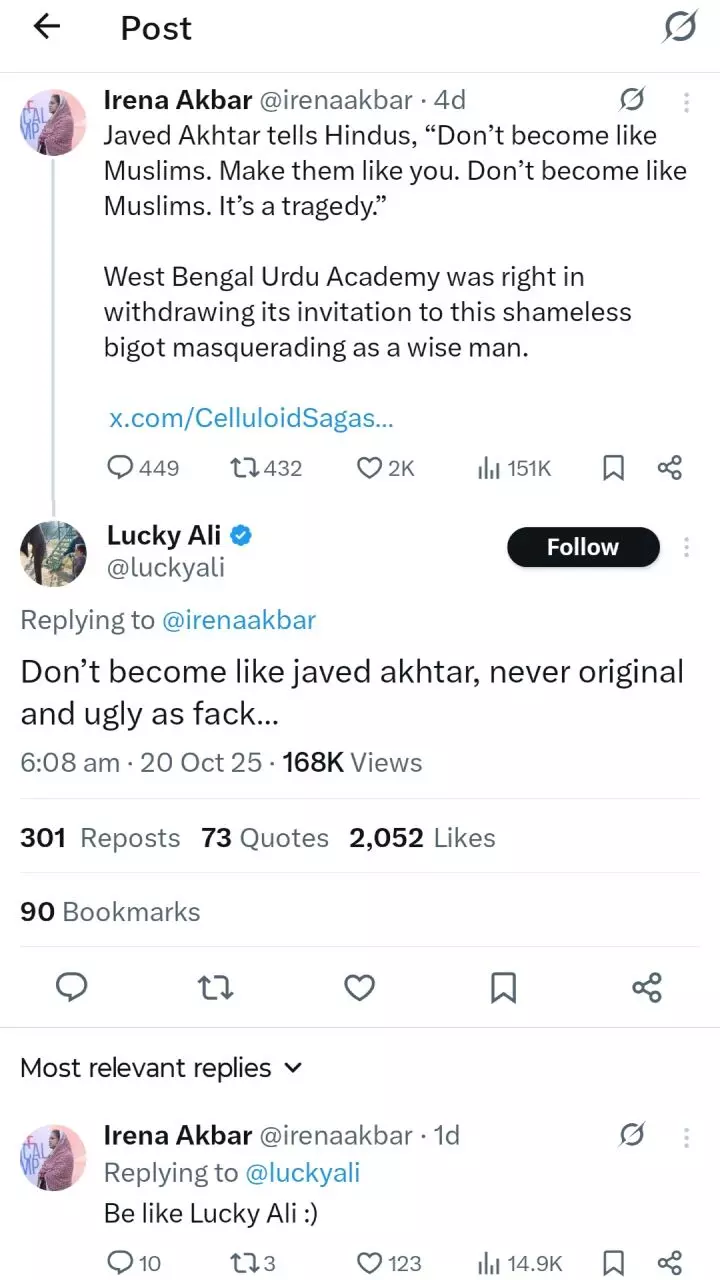The height and width of the screenshot is (1280, 720).
Task: Share Irena Akbar's original post
Action: click(x=670, y=467)
